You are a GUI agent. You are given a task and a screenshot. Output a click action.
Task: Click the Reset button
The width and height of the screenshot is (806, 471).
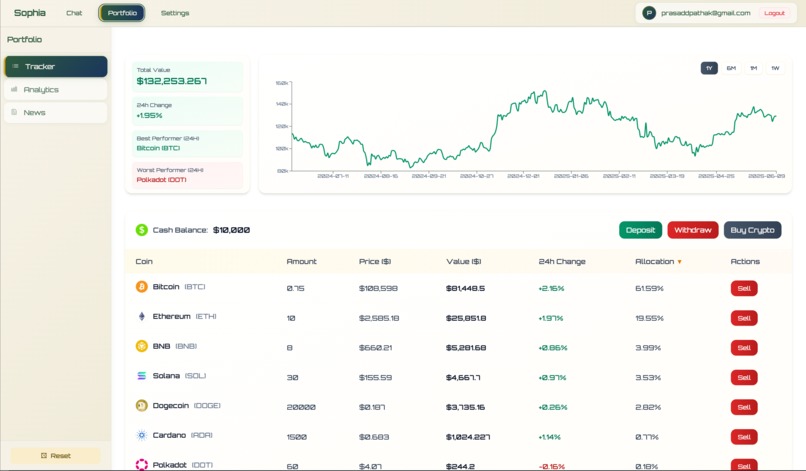point(56,456)
